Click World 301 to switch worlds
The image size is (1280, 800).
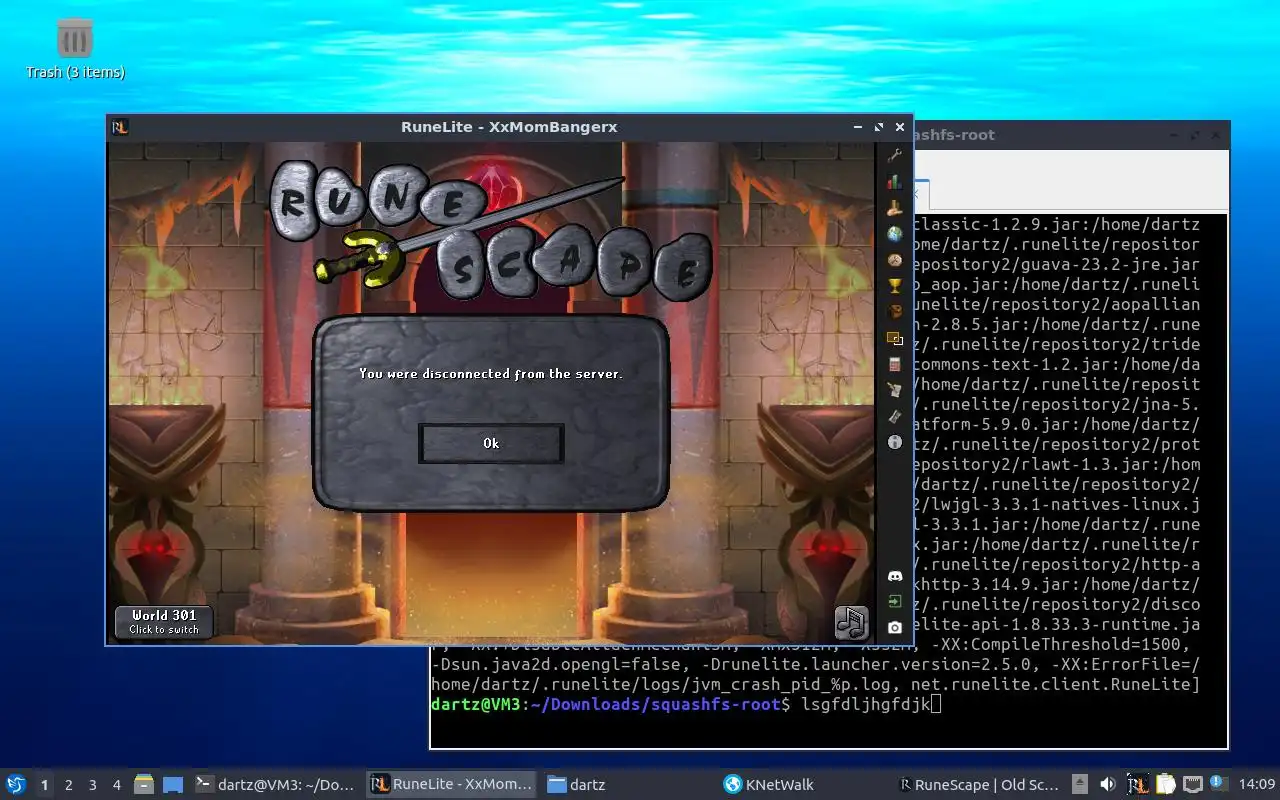[x=164, y=622]
